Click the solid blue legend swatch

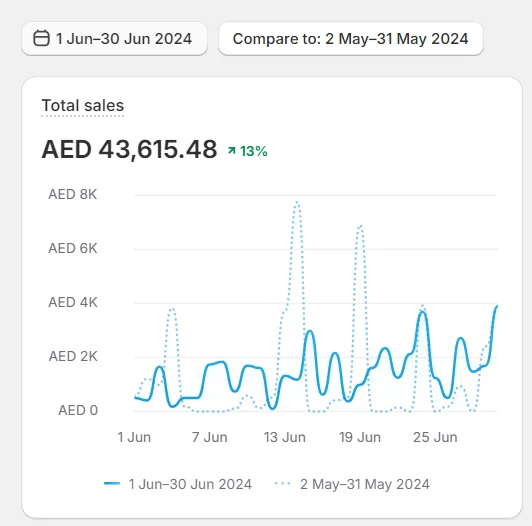coord(112,484)
